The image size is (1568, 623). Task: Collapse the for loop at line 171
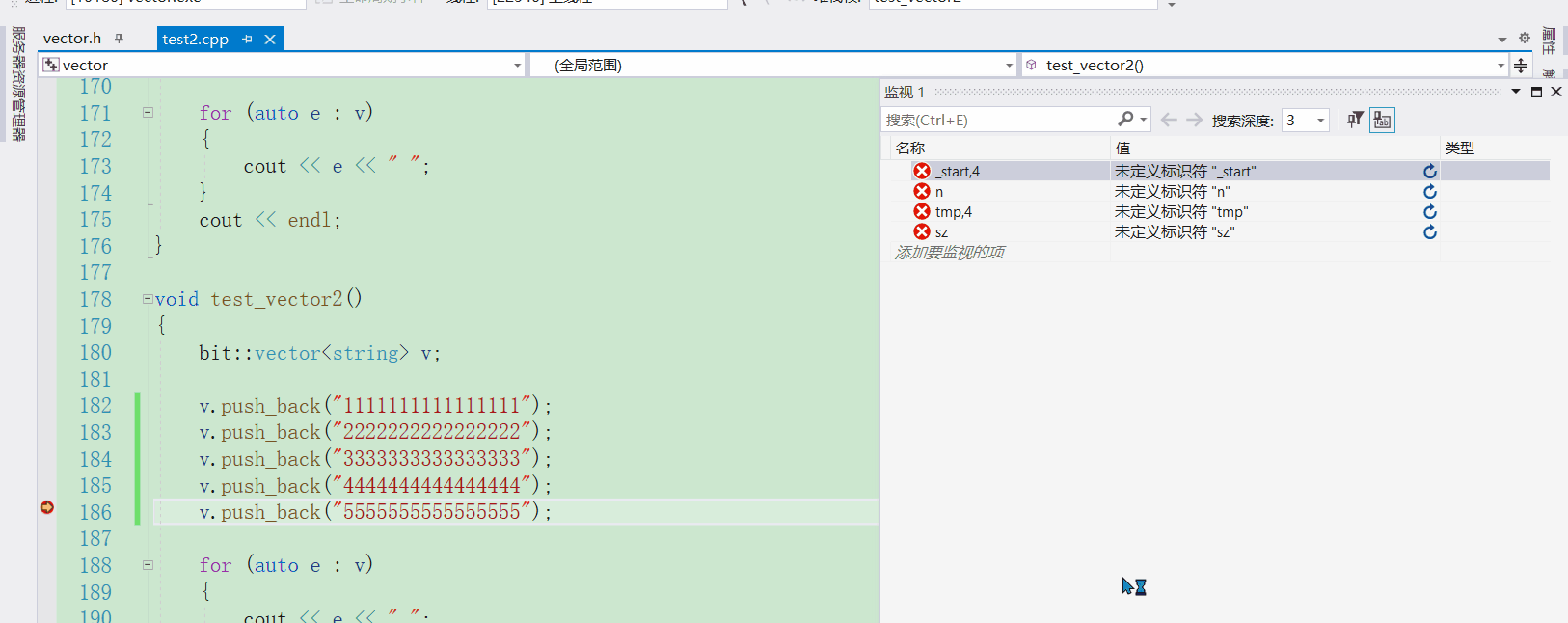tap(148, 113)
